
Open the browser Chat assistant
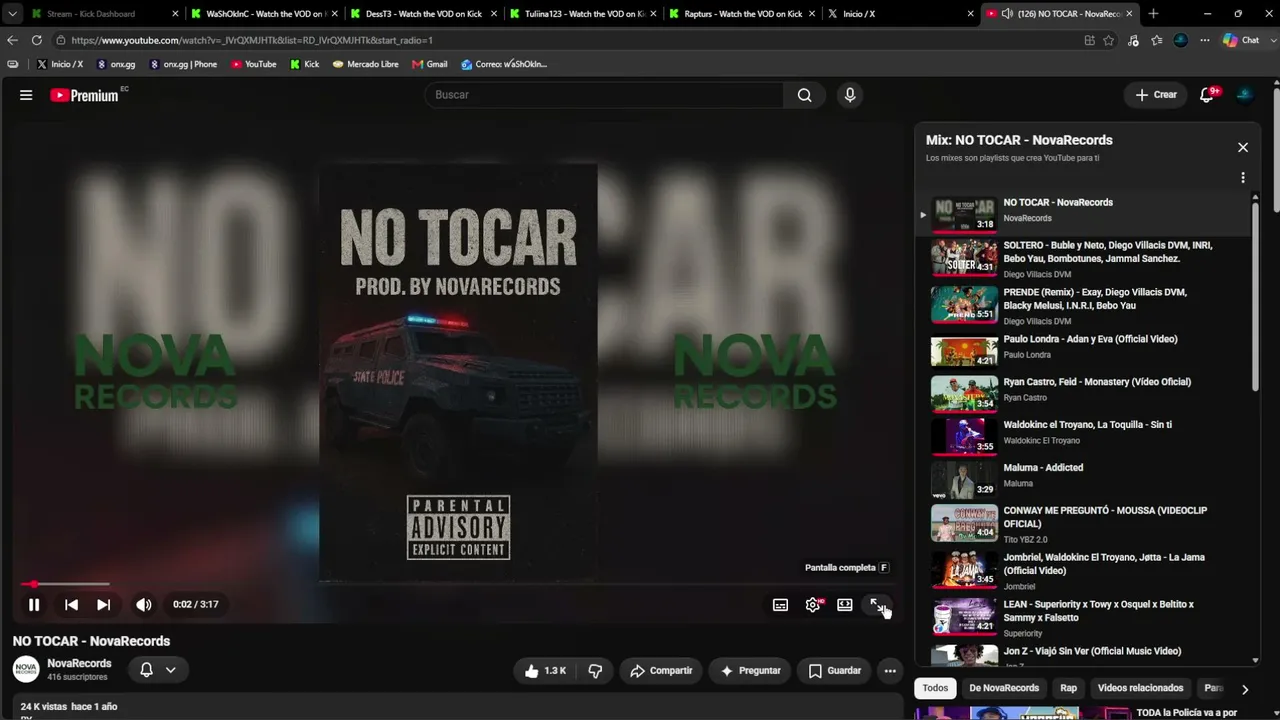click(x=1241, y=40)
